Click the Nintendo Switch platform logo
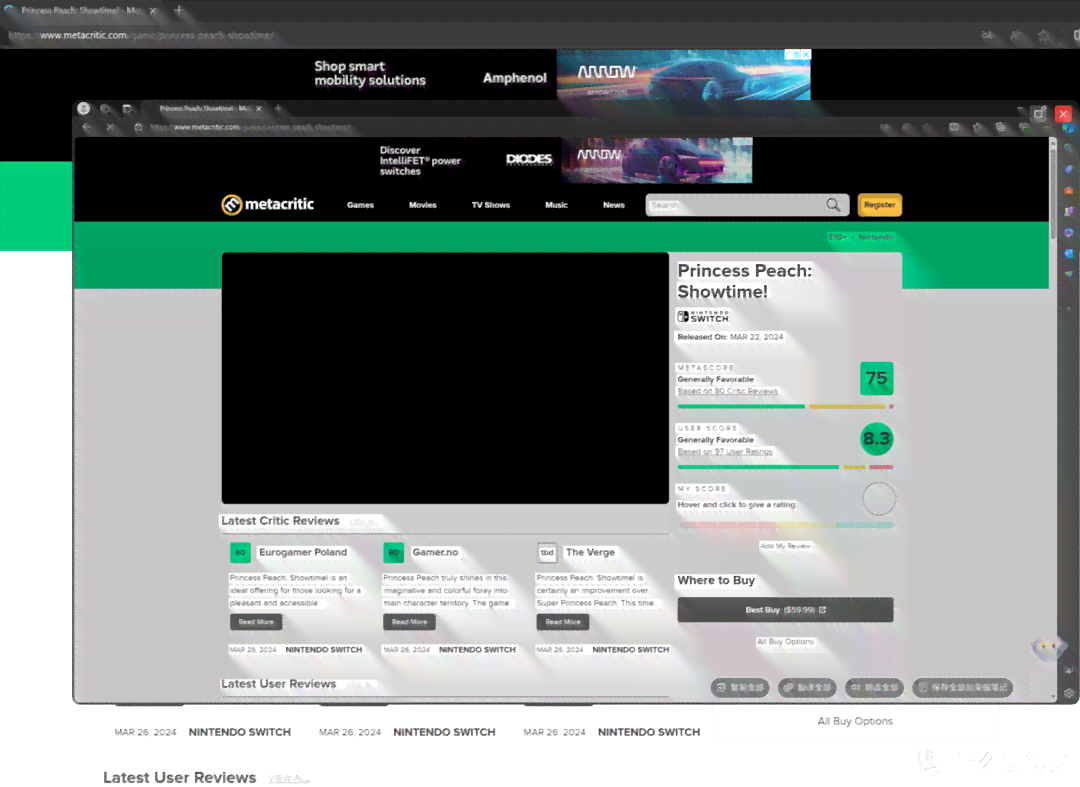 [703, 316]
